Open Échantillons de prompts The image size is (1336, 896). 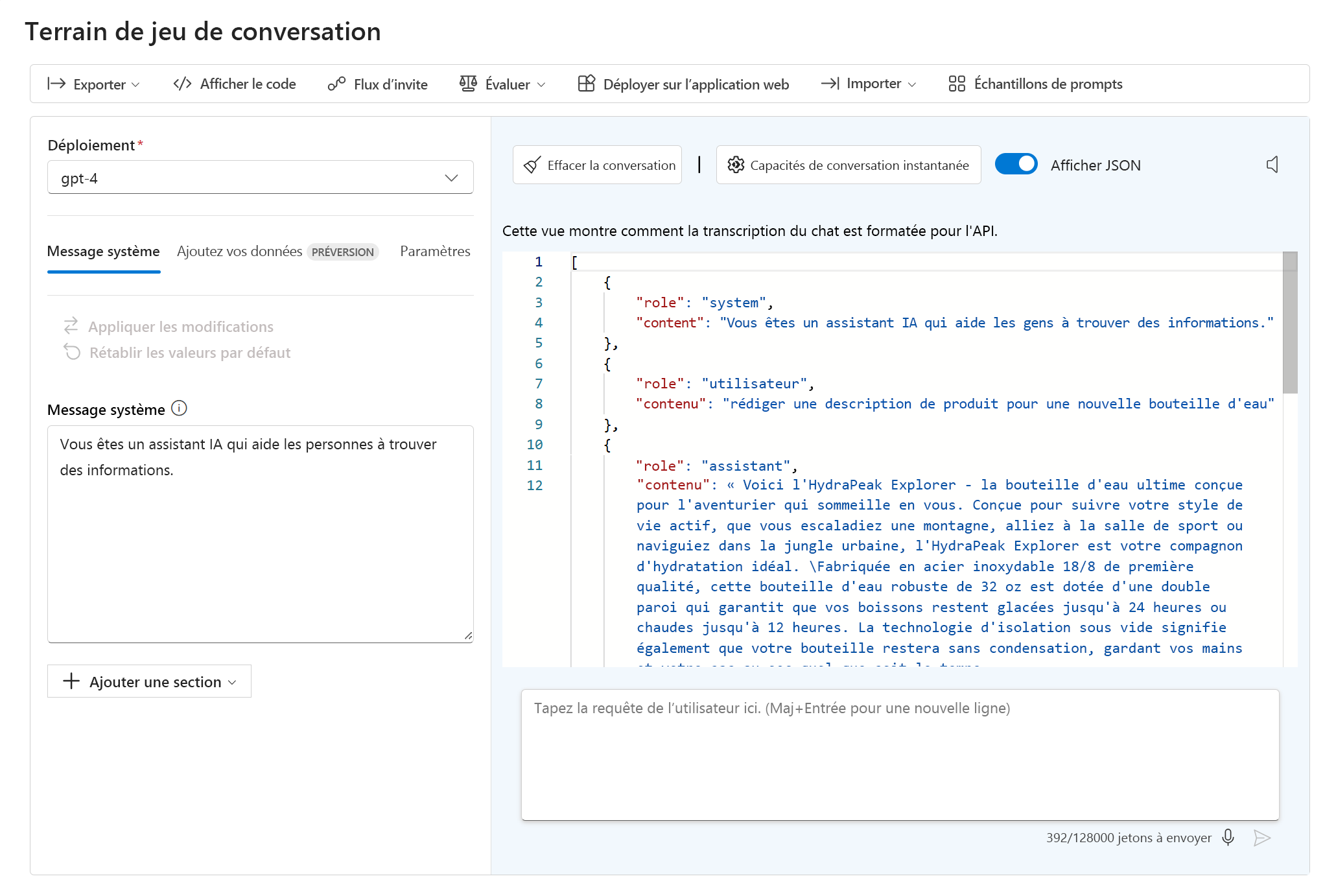(x=1035, y=84)
